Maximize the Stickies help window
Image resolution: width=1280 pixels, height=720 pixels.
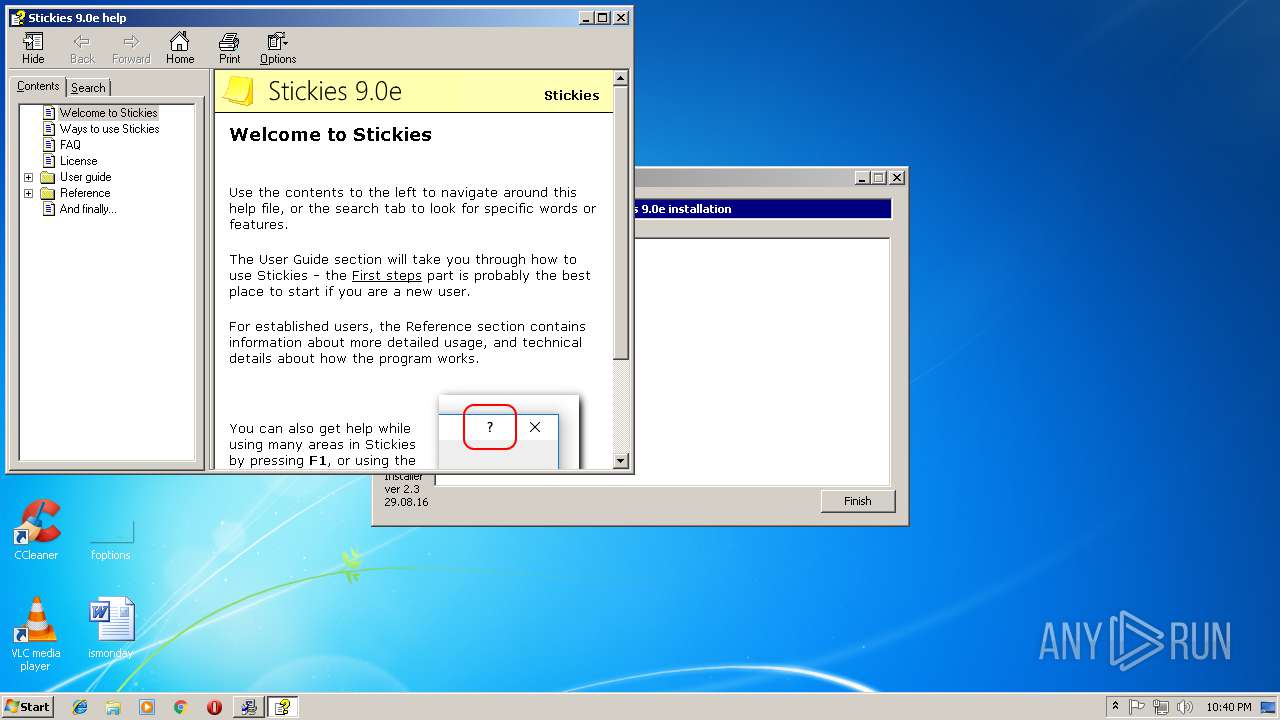[x=602, y=18]
